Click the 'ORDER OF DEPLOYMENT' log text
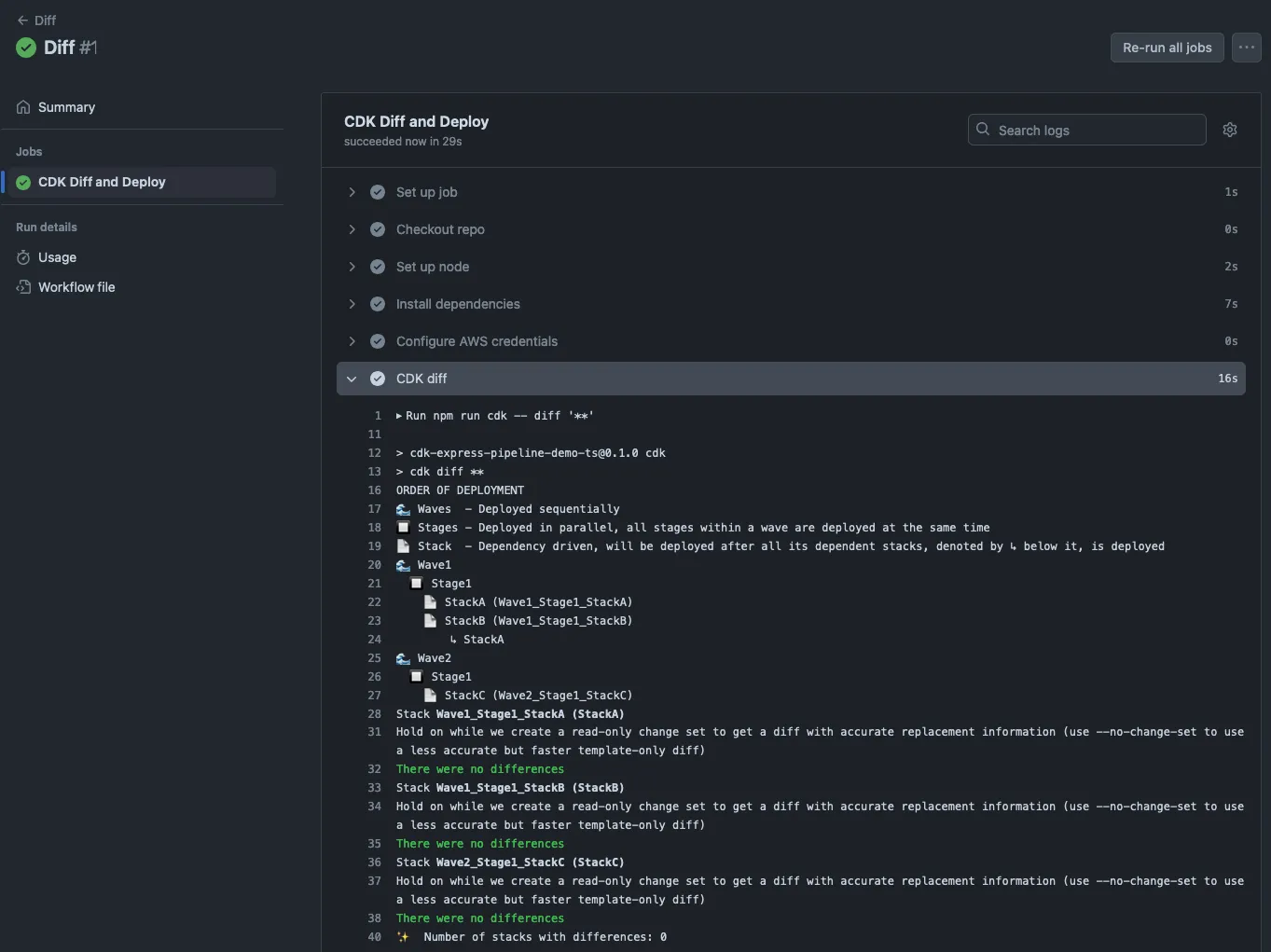Viewport: 1271px width, 952px height. 460,490
